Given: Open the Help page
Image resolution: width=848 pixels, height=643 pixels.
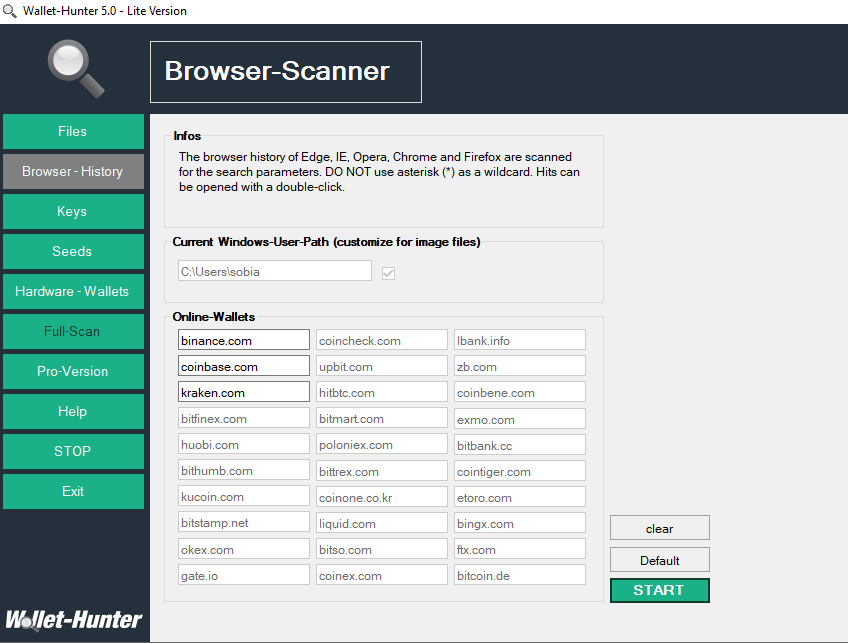Looking at the screenshot, I should [x=74, y=412].
